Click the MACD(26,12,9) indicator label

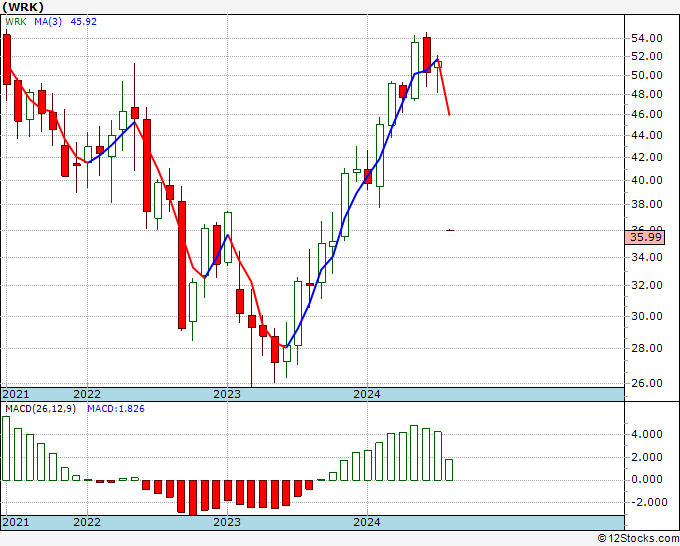click(40, 409)
